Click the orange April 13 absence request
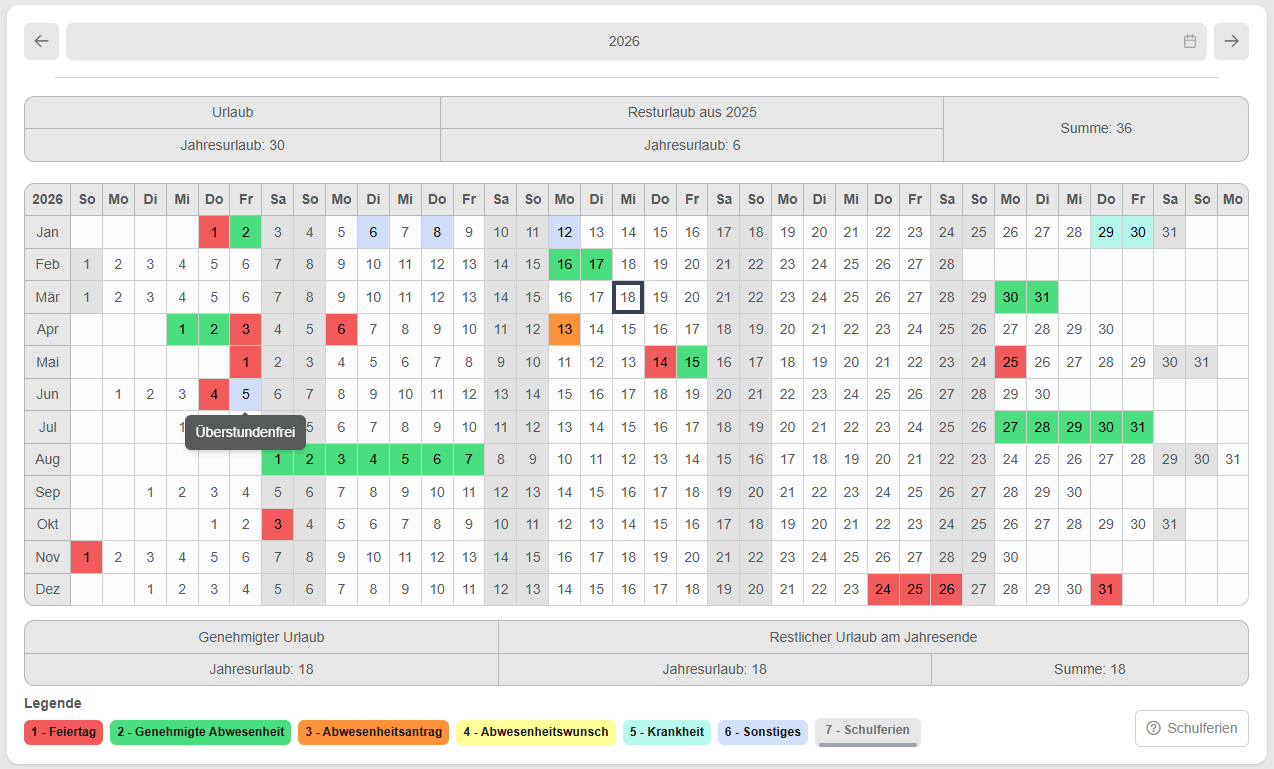The image size is (1274, 769). pyautogui.click(x=564, y=329)
